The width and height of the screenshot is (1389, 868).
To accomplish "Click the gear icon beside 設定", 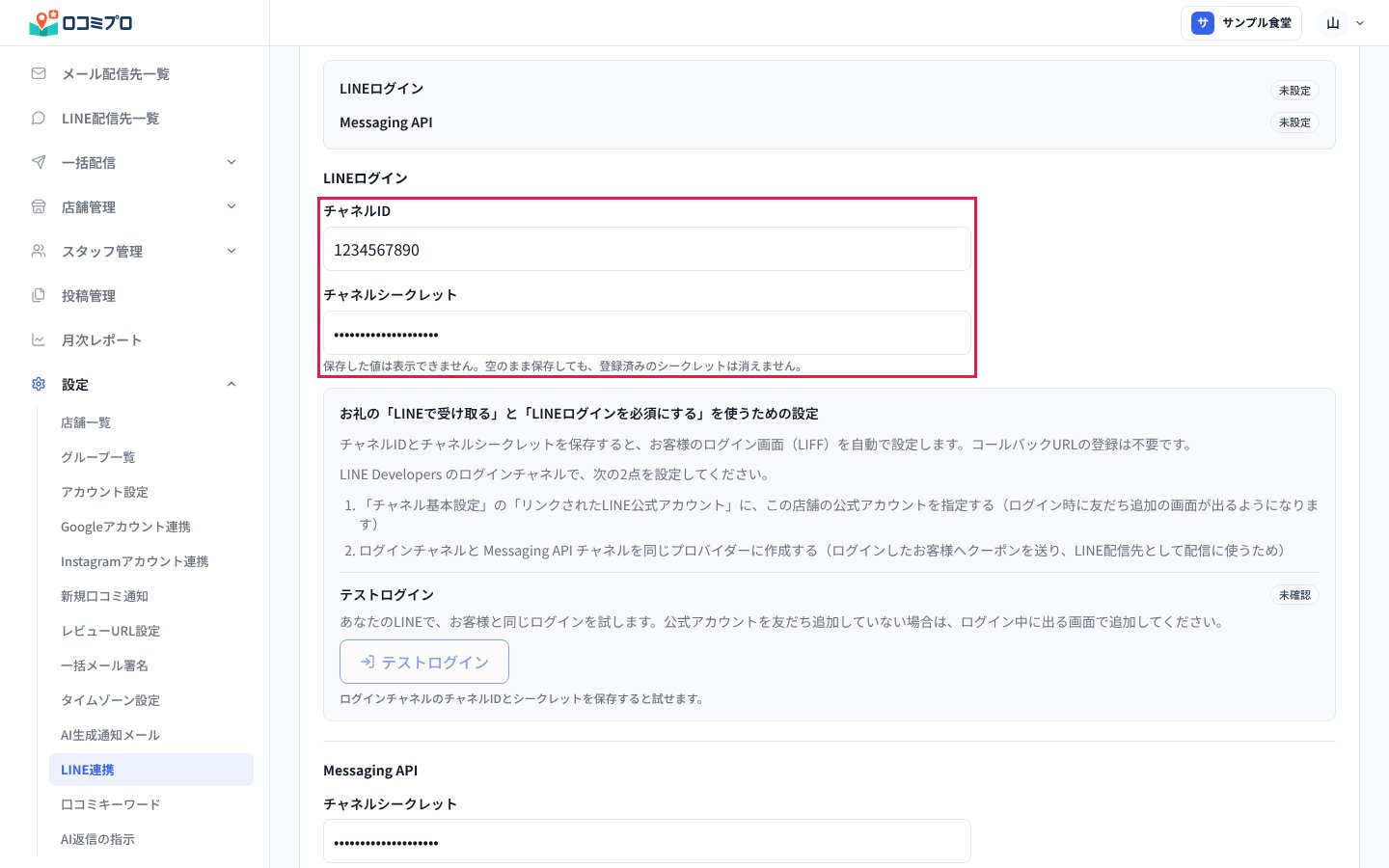I will click(x=39, y=384).
